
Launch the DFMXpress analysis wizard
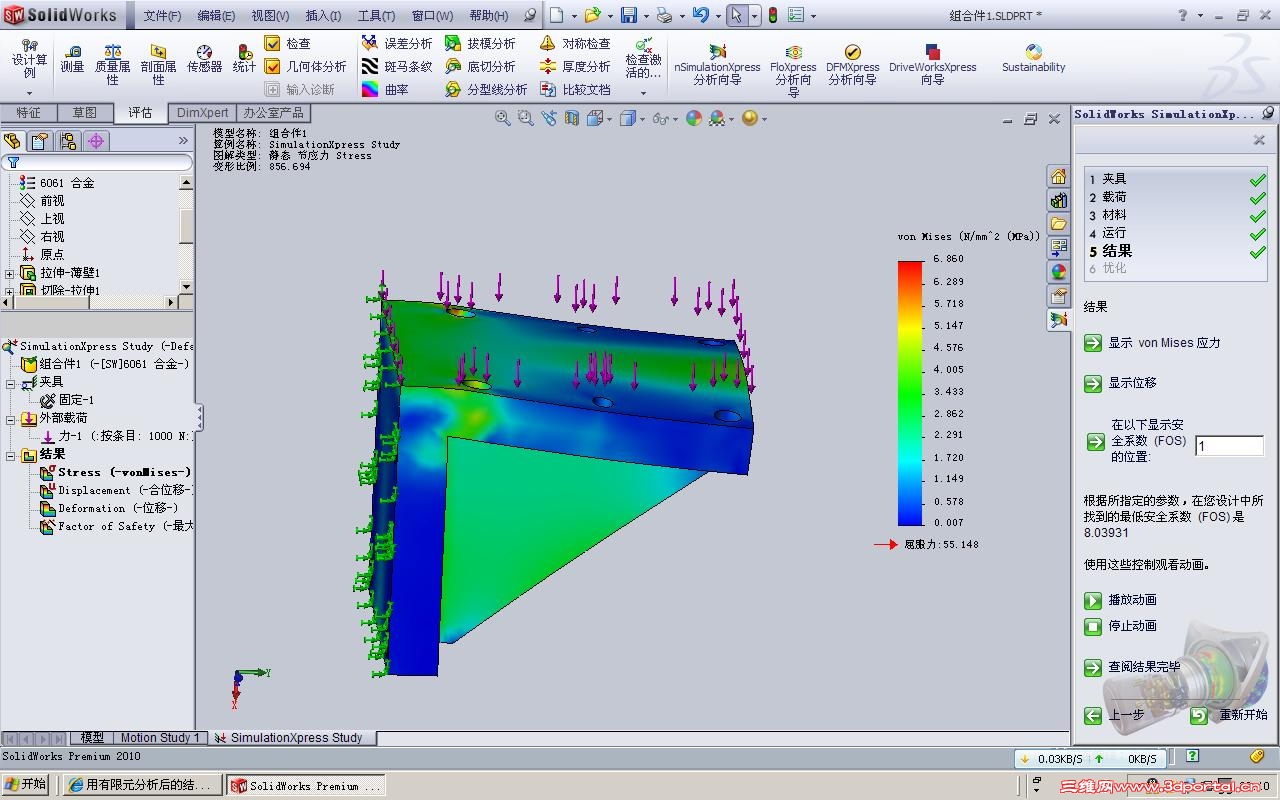pos(853,64)
